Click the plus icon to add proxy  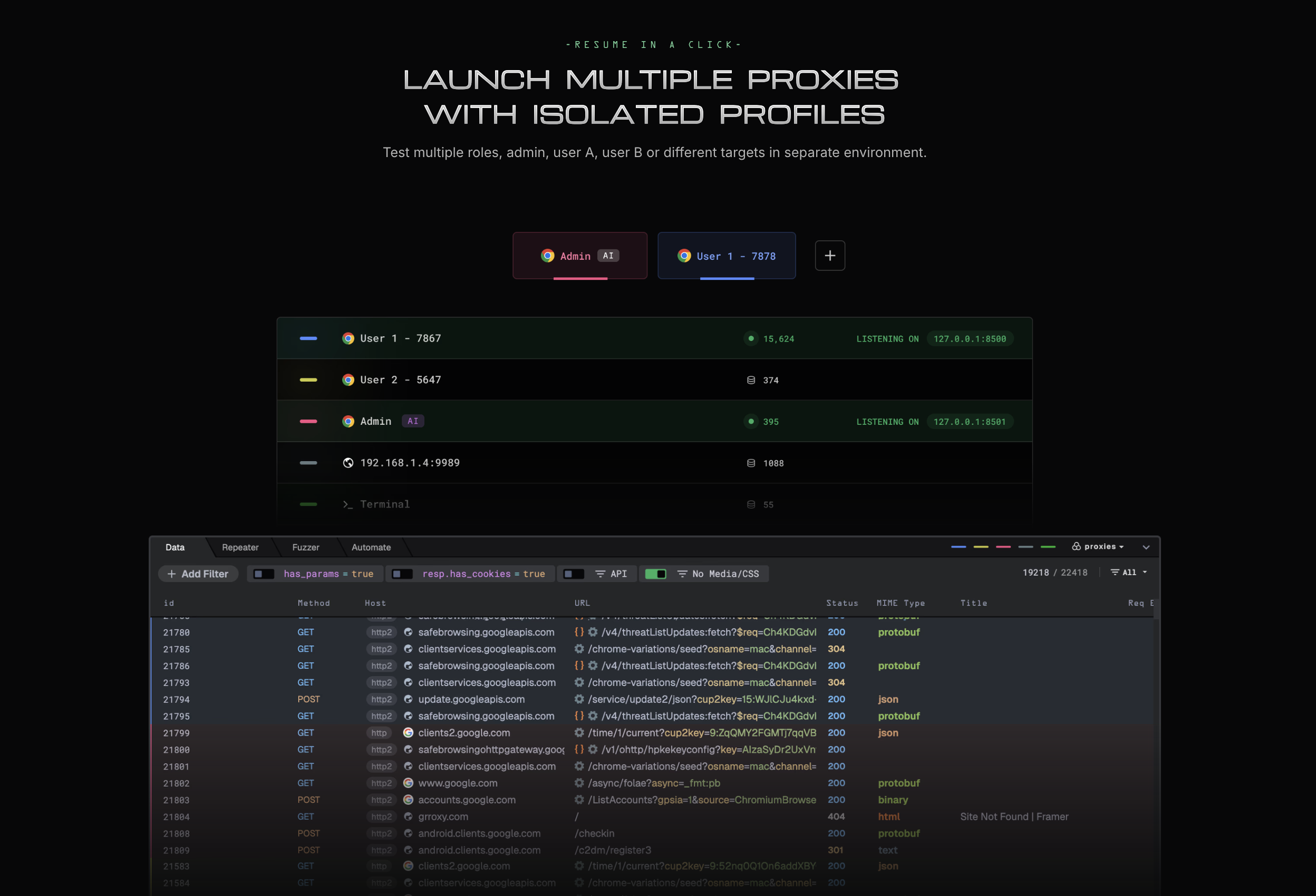click(x=829, y=256)
